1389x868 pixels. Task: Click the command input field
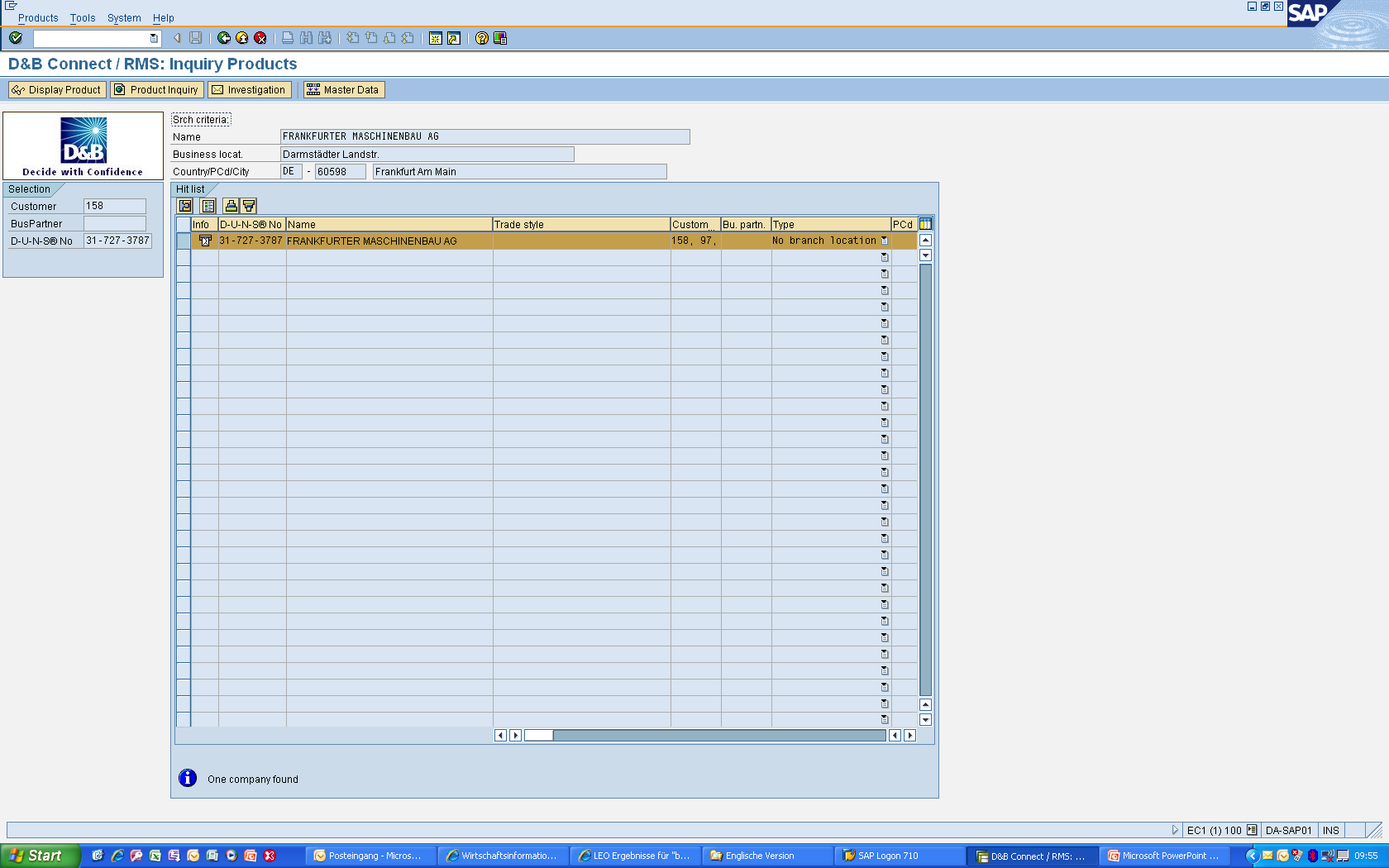point(92,38)
